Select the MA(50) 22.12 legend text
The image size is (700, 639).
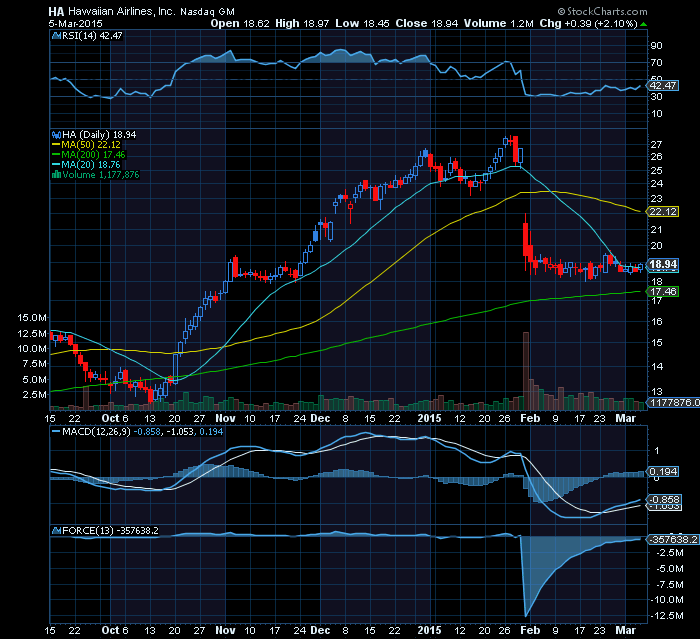click(91, 145)
